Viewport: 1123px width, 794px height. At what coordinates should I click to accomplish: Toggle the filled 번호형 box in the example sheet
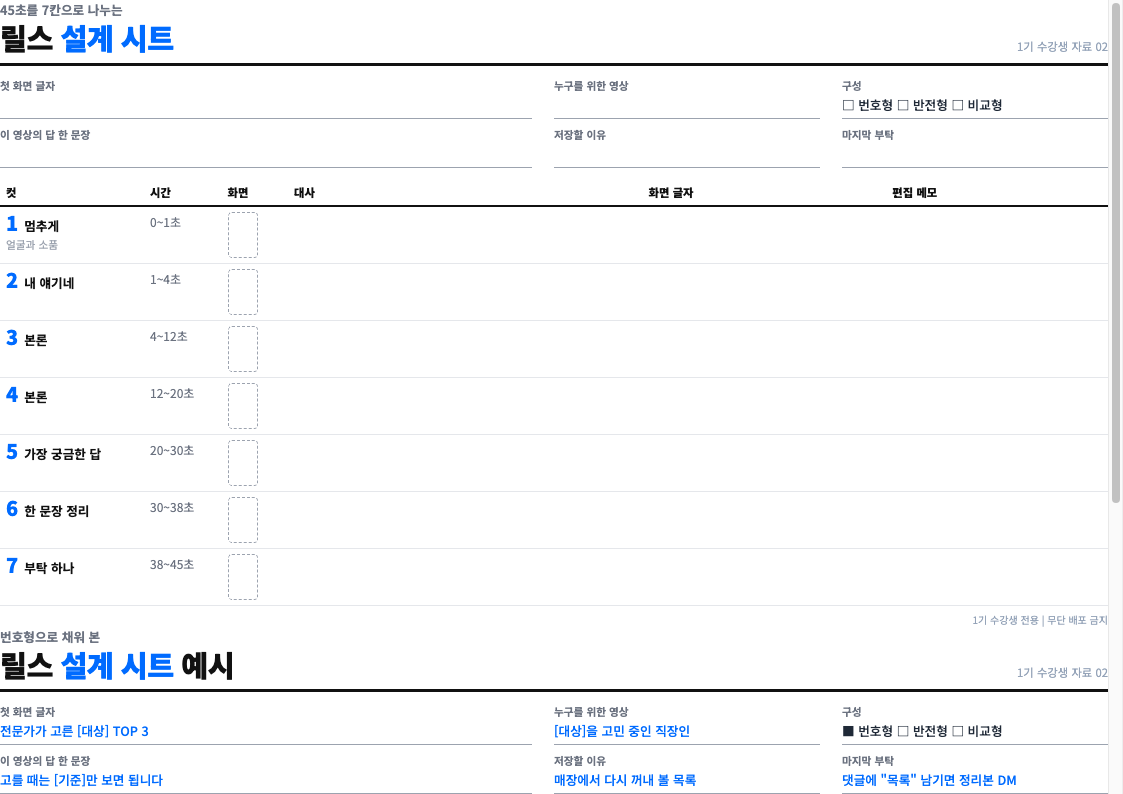pyautogui.click(x=848, y=731)
